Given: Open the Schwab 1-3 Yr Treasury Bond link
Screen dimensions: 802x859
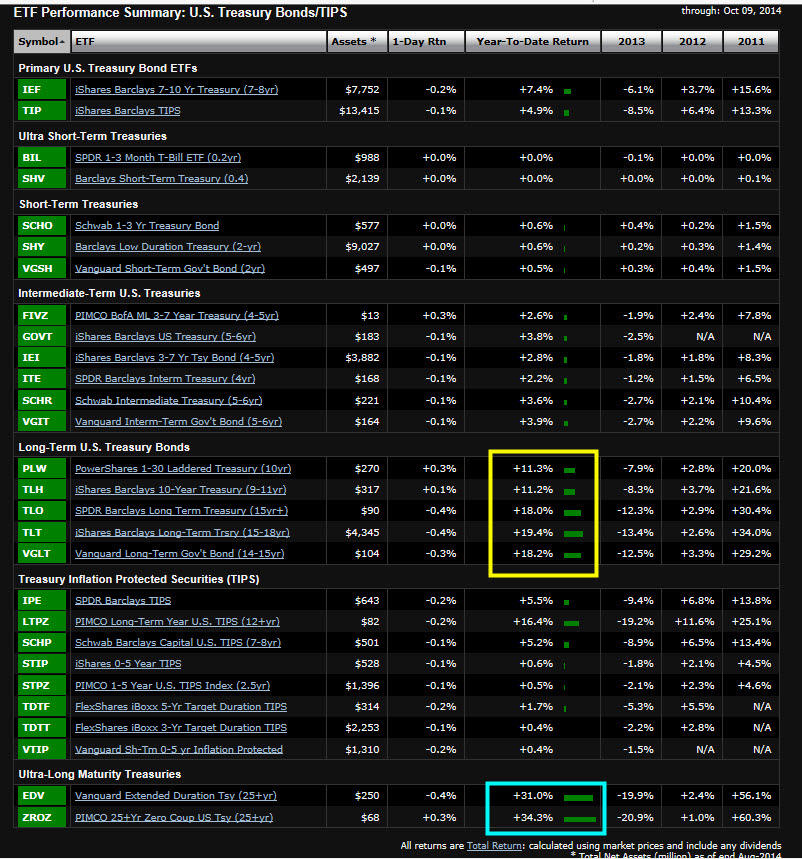Looking at the screenshot, I should coord(147,226).
